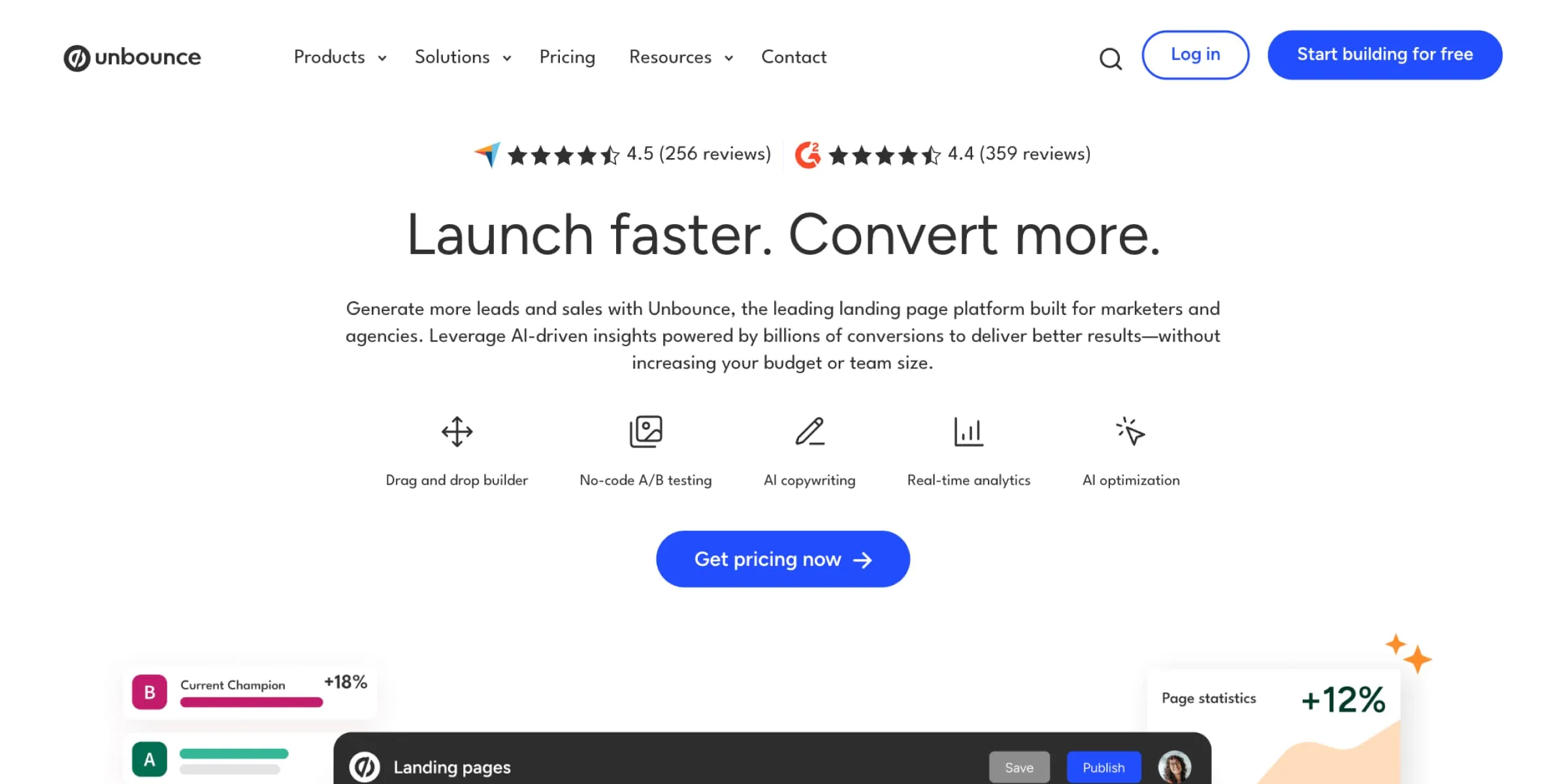The image size is (1568, 784).
Task: Click the Unbounce icon in the dark editor bar
Action: click(x=364, y=767)
